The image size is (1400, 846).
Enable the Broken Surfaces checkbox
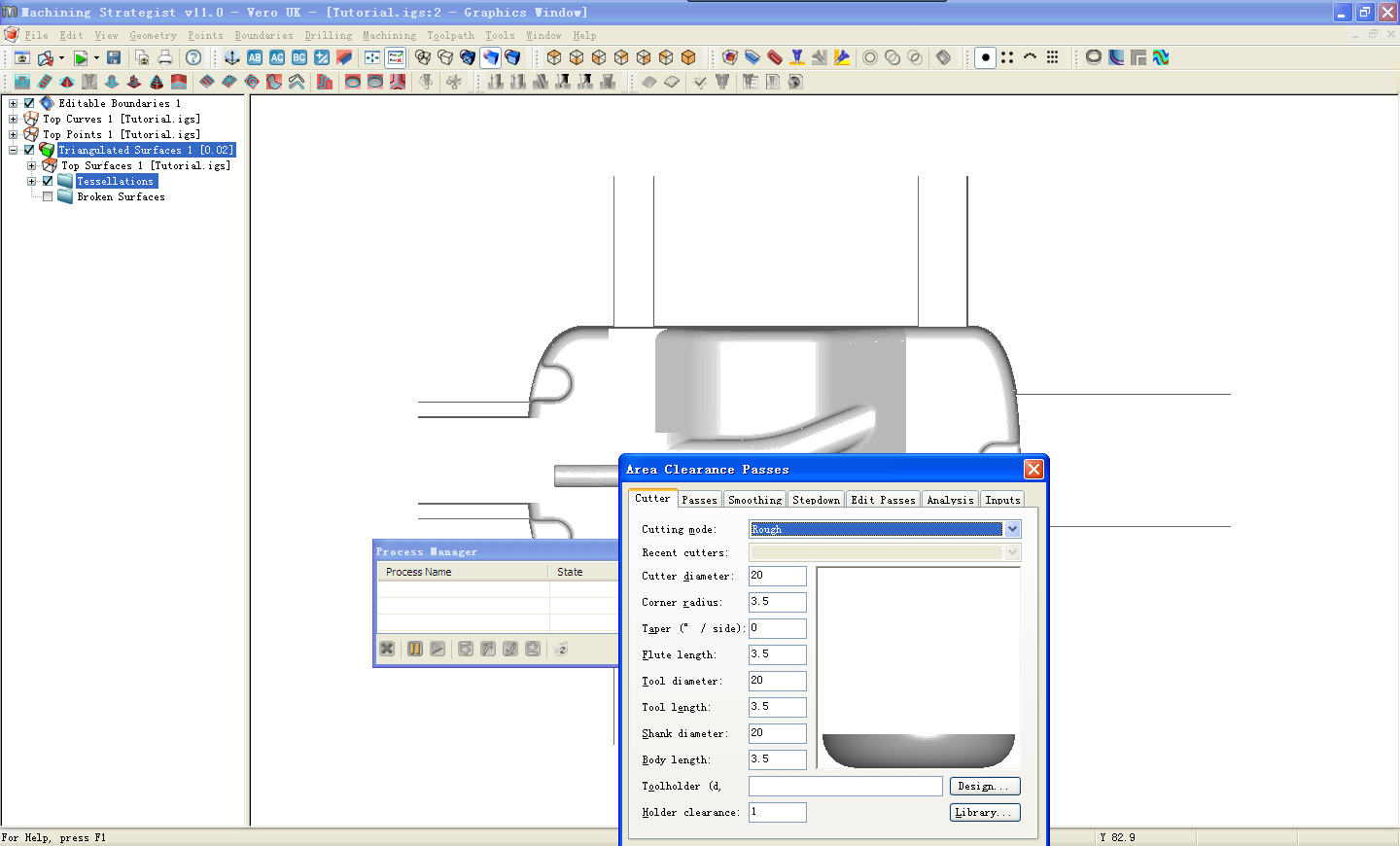coord(48,196)
